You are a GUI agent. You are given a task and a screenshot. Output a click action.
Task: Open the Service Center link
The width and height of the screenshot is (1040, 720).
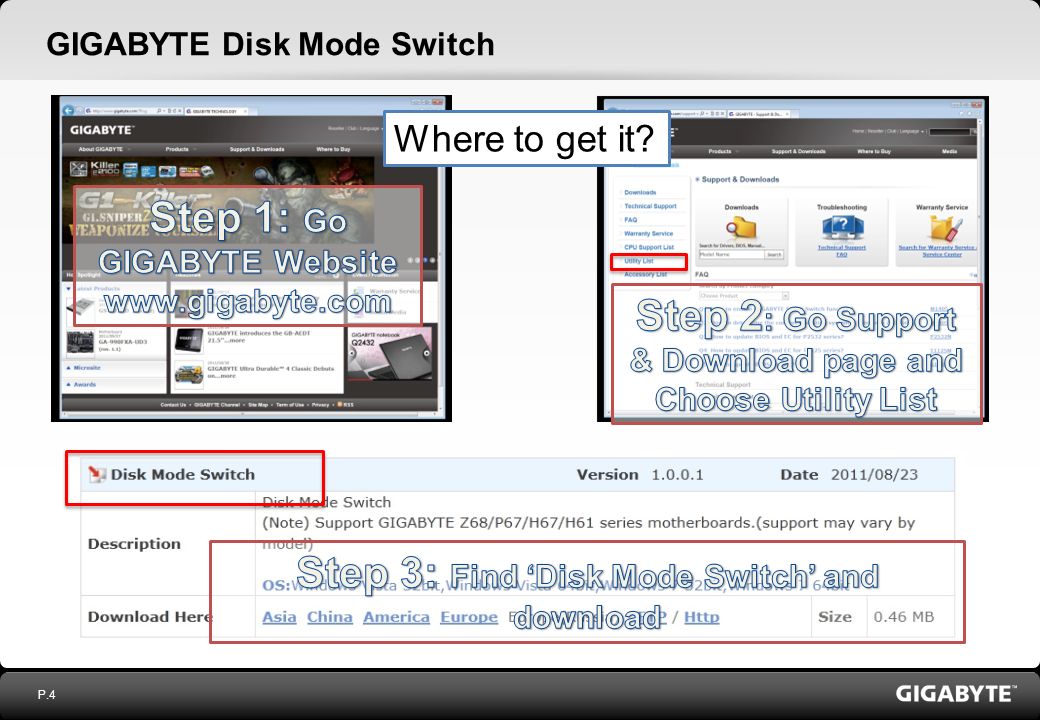[x=942, y=255]
